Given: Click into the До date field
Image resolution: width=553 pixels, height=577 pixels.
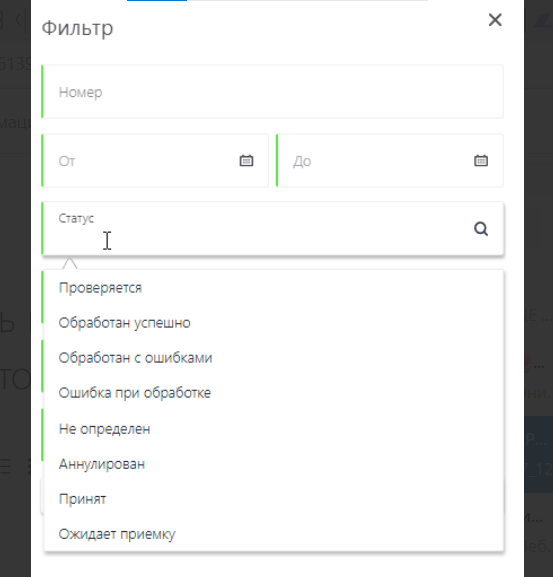Looking at the screenshot, I should 390,160.
